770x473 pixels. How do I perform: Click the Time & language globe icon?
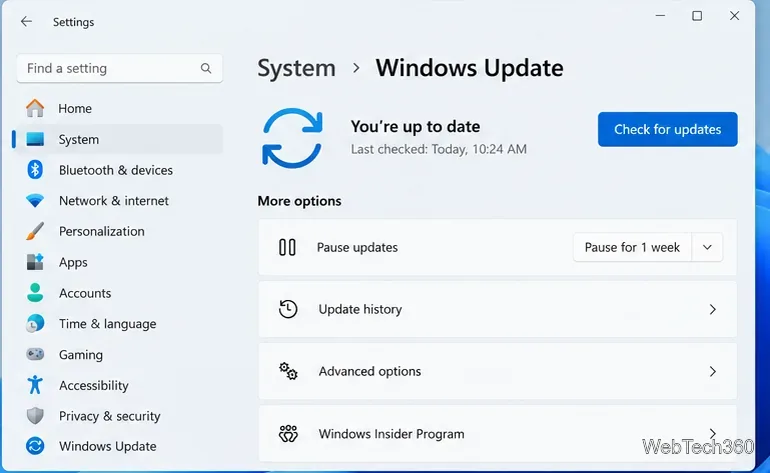(x=35, y=324)
